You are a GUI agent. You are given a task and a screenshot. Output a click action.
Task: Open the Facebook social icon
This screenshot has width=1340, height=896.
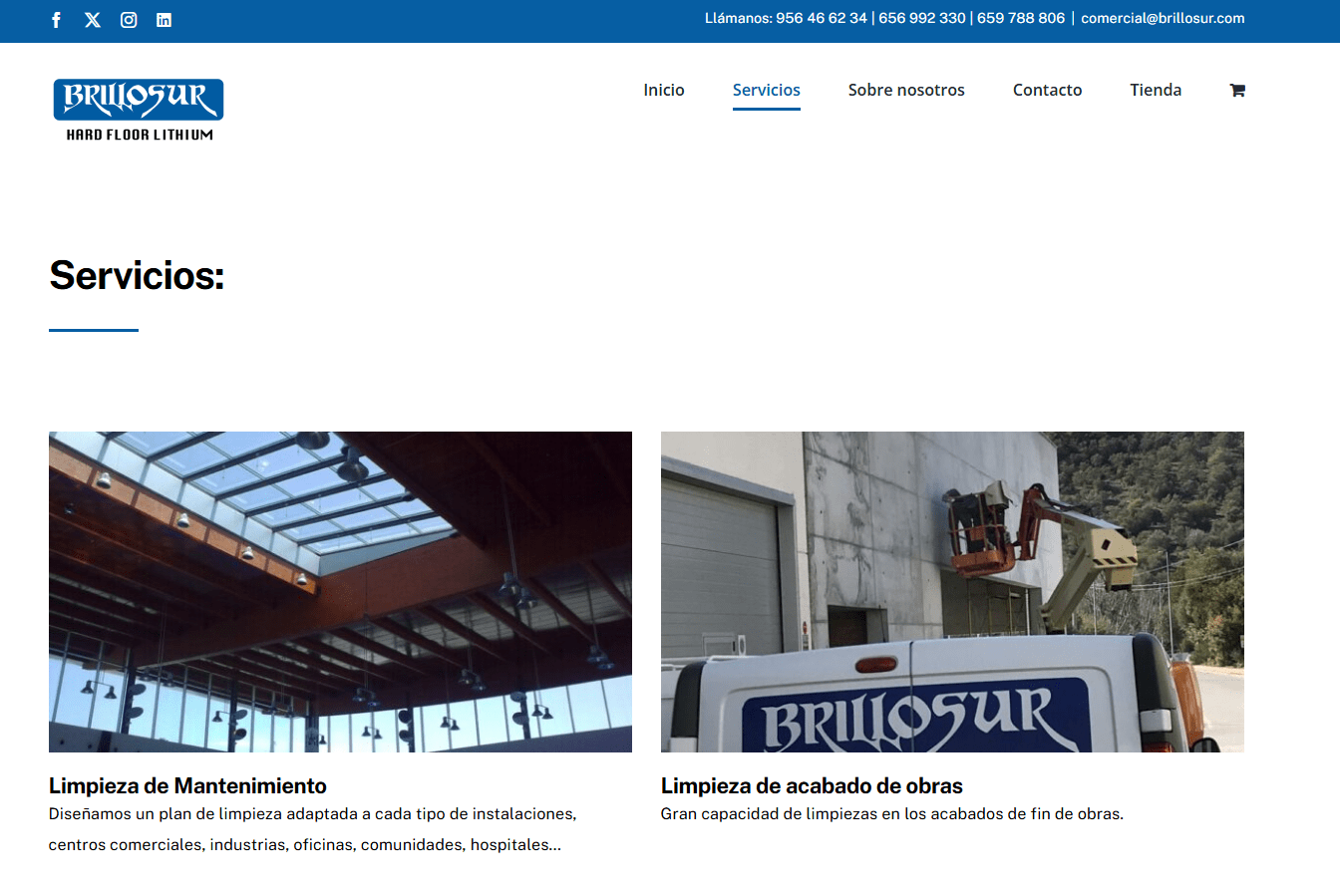click(x=56, y=19)
